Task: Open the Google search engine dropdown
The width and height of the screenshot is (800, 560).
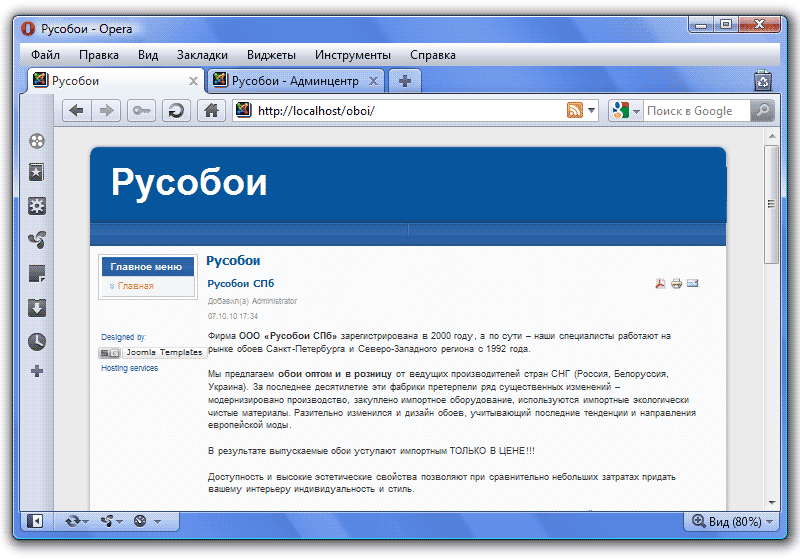Action: click(x=636, y=111)
